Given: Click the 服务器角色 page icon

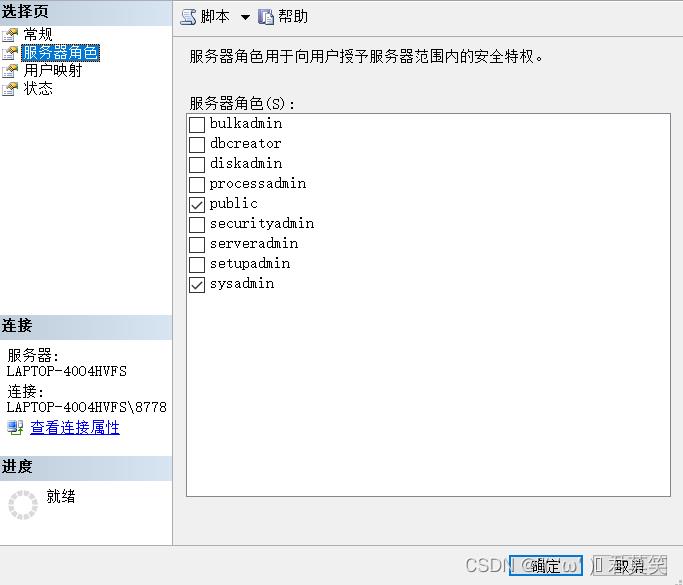Looking at the screenshot, I should [10, 53].
